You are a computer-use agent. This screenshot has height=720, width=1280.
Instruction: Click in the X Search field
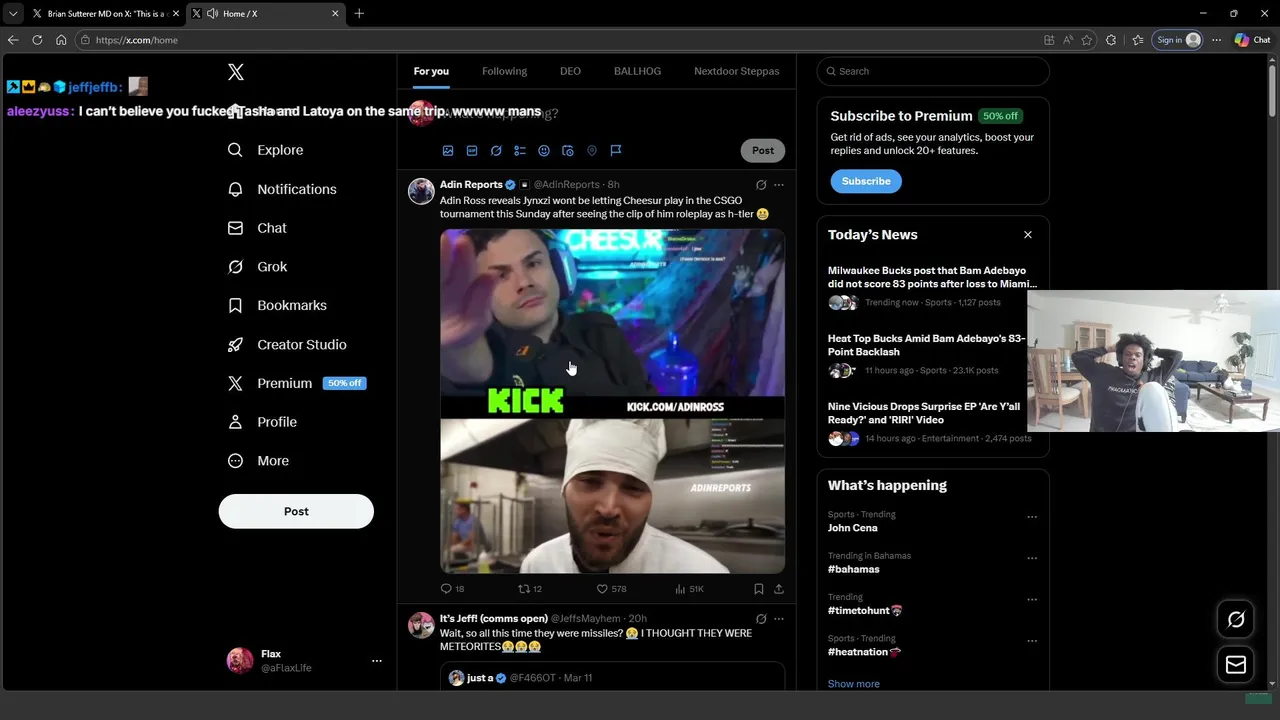933,71
